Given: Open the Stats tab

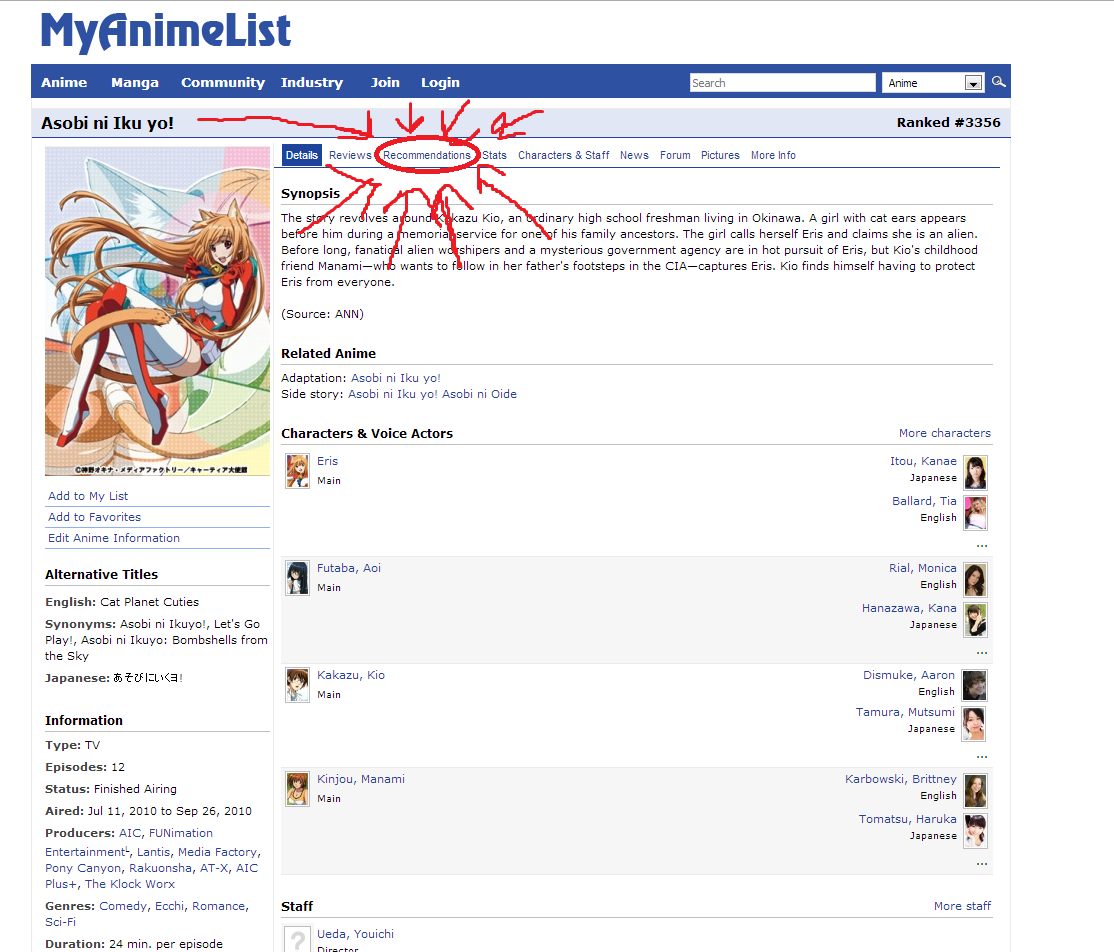Looking at the screenshot, I should pos(494,155).
